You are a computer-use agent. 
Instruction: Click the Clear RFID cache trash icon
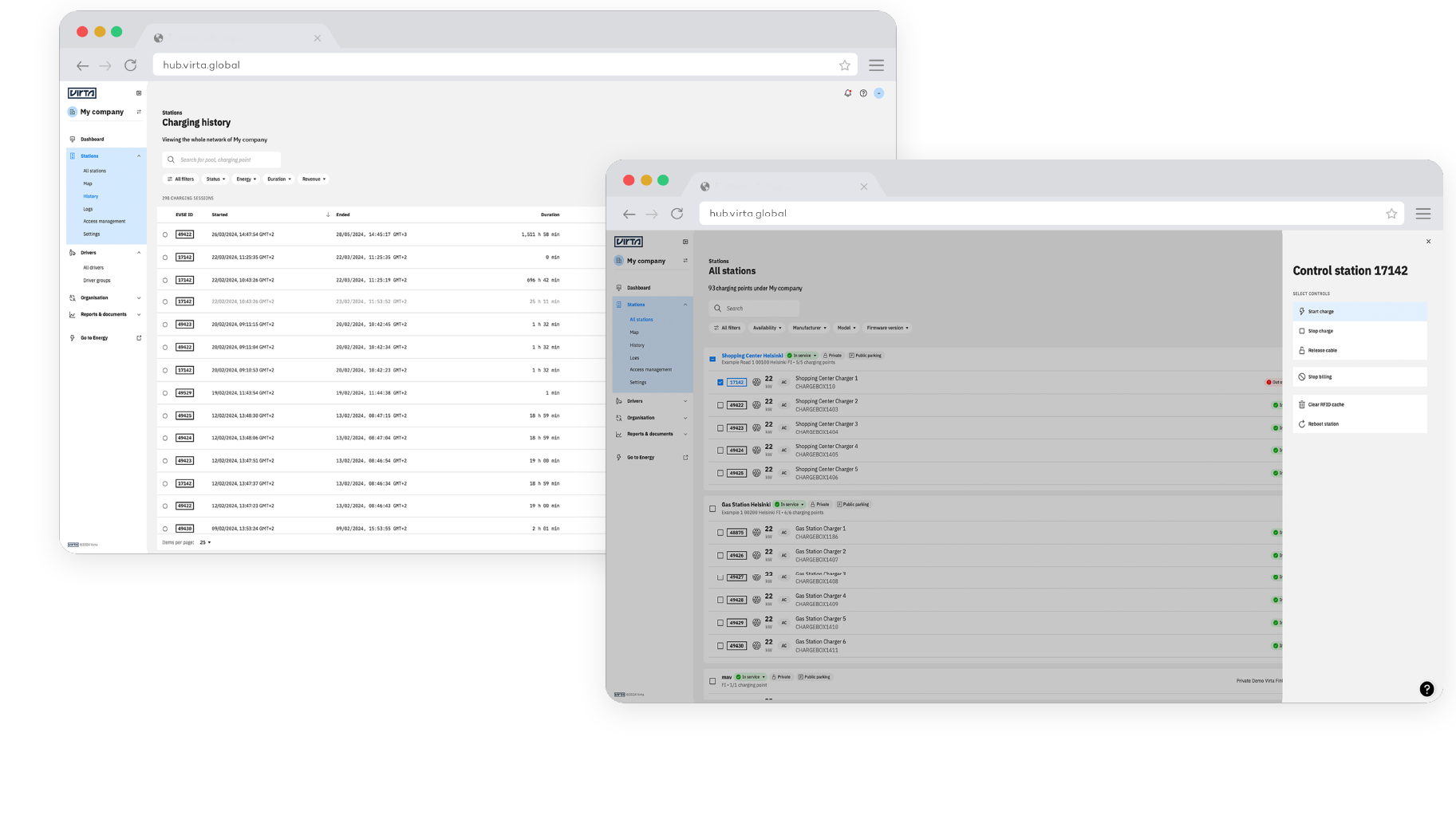pyautogui.click(x=1302, y=405)
